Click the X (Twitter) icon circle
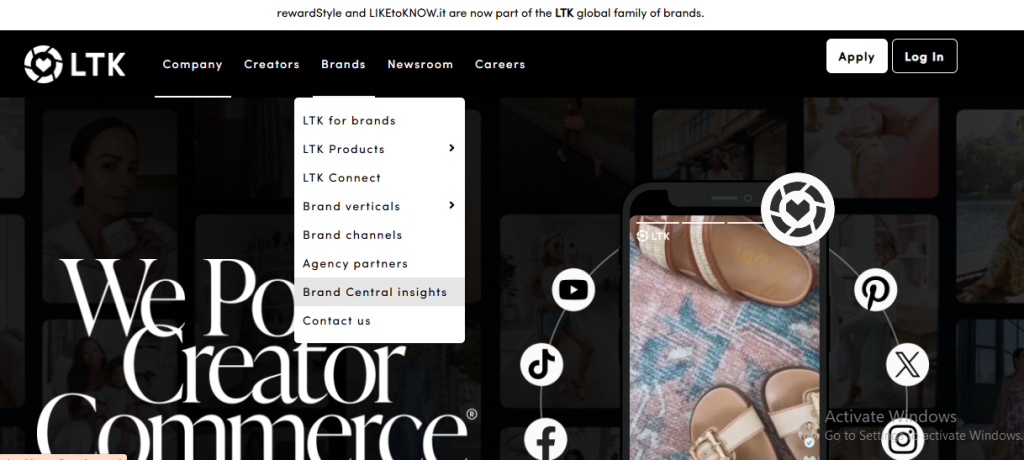 coord(906,364)
